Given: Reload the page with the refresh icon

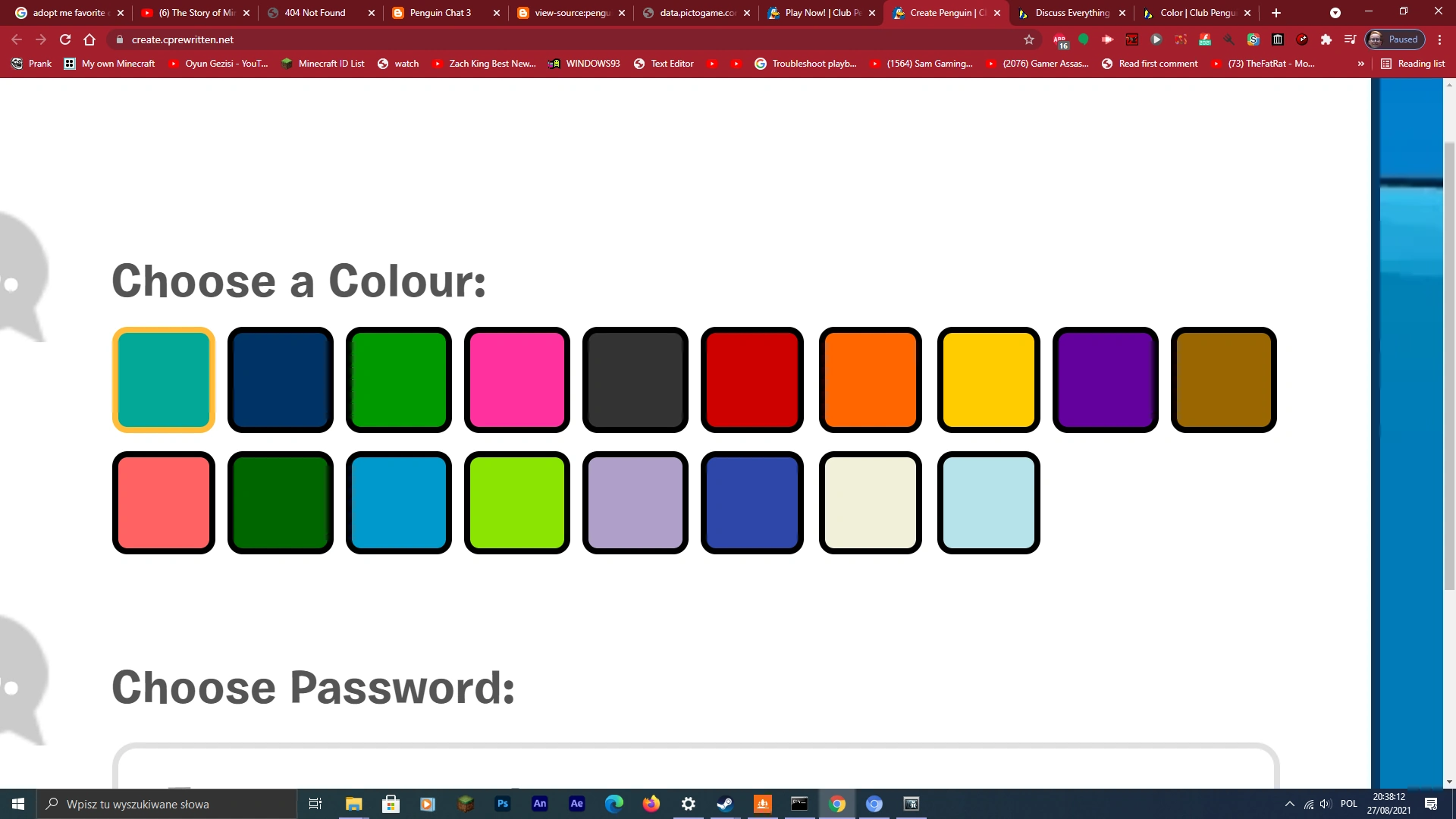Looking at the screenshot, I should pos(65,39).
